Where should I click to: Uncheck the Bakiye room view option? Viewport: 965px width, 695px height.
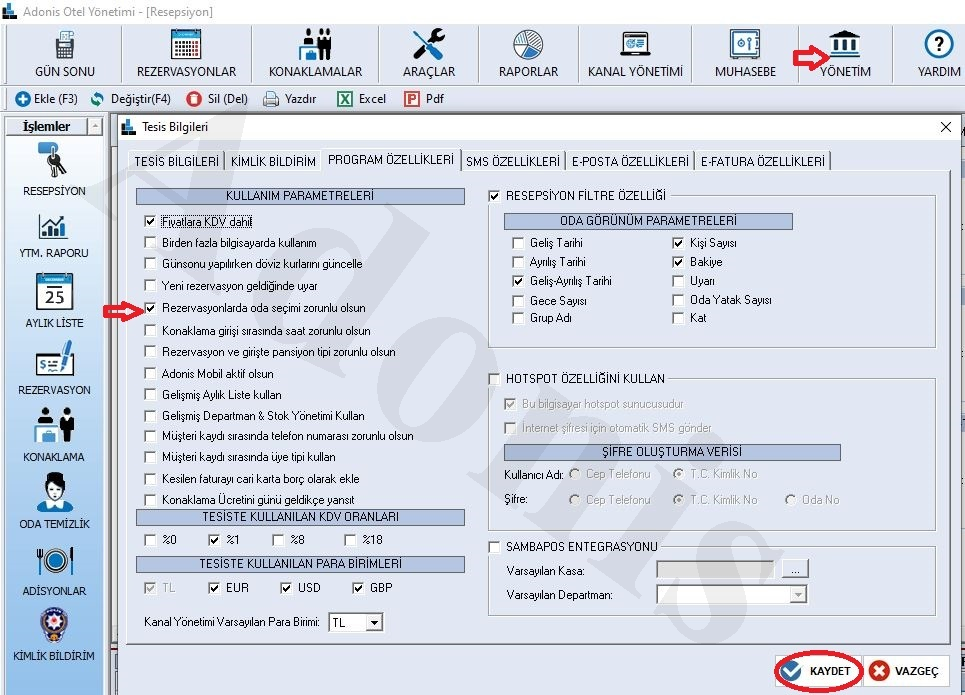tap(679, 262)
